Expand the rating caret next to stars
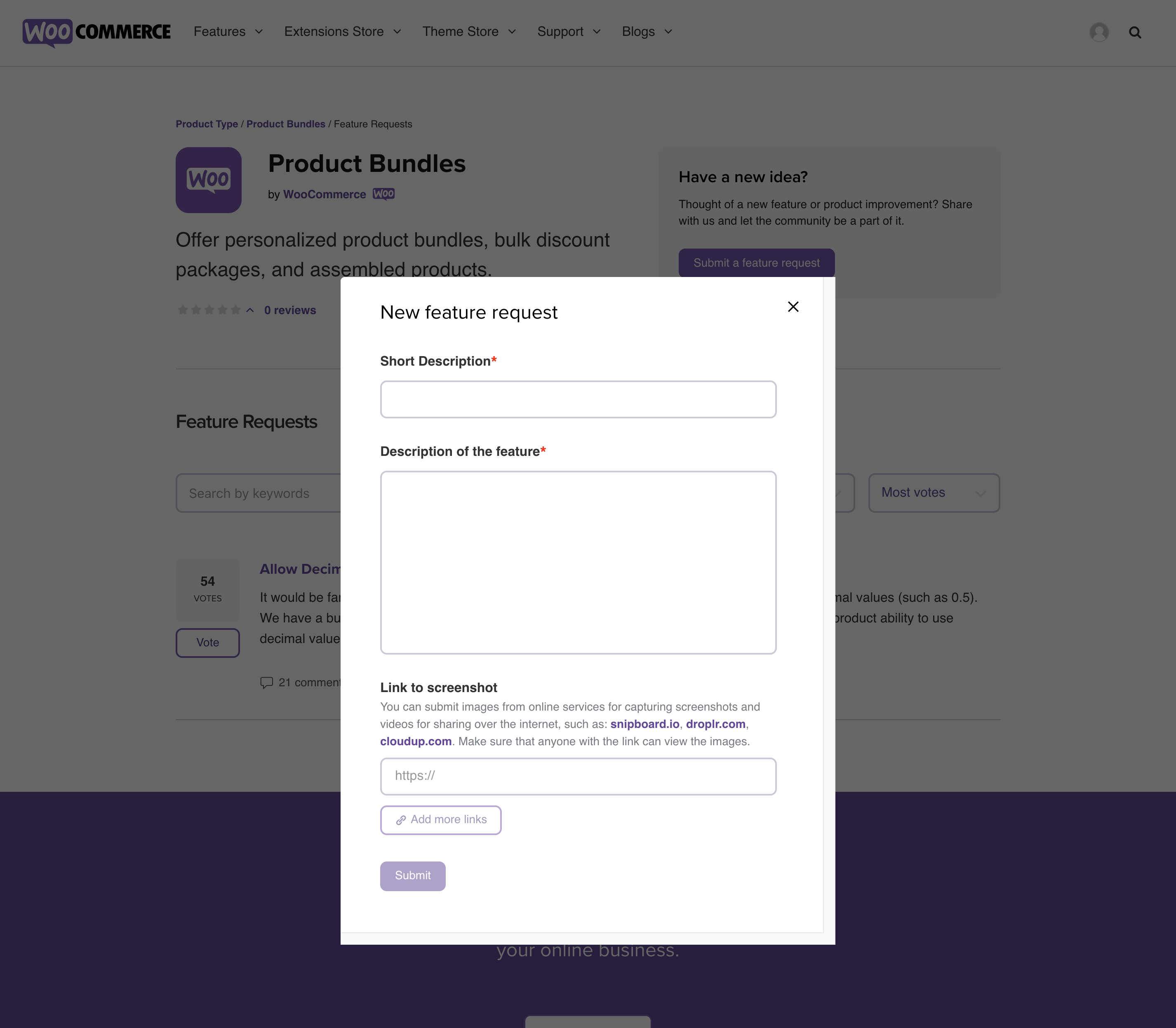The image size is (1176, 1028). point(250,310)
